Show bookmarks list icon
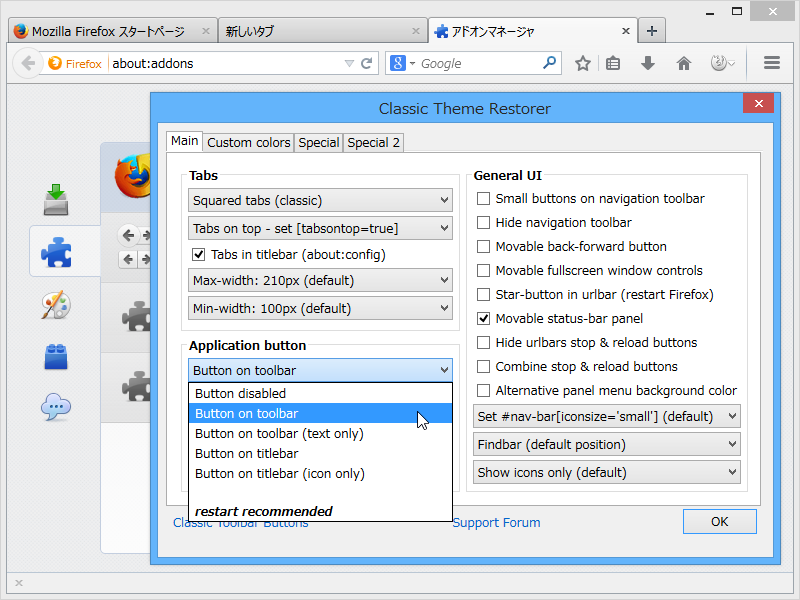Viewport: 800px width, 600px height. click(x=613, y=63)
